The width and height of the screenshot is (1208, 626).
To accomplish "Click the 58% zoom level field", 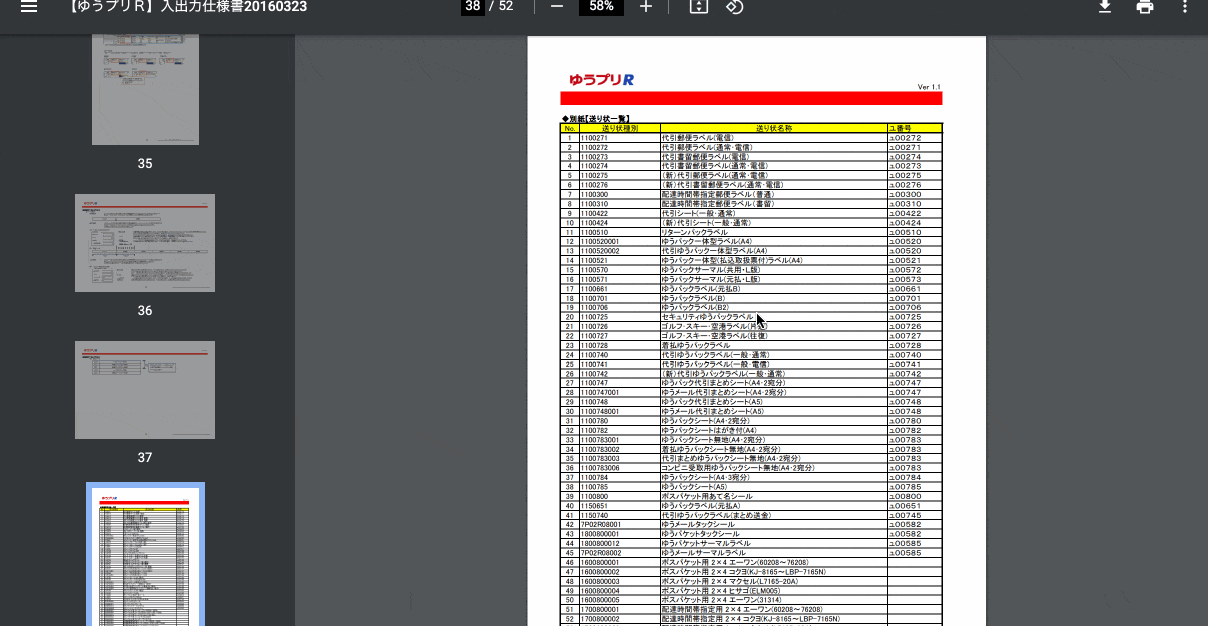I will pyautogui.click(x=601, y=7).
